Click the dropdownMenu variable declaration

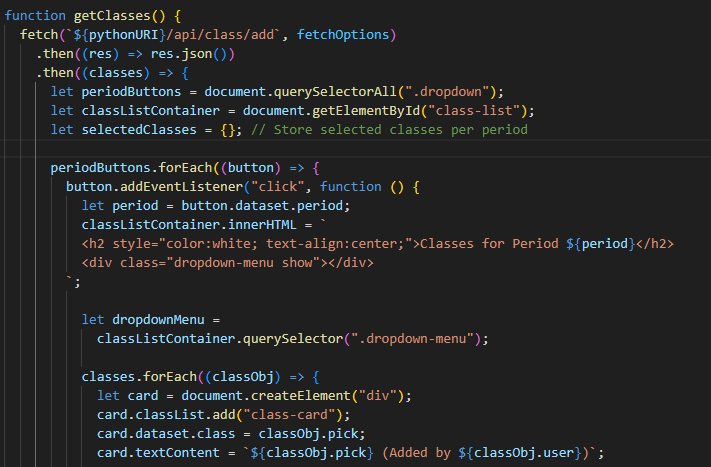coord(158,320)
